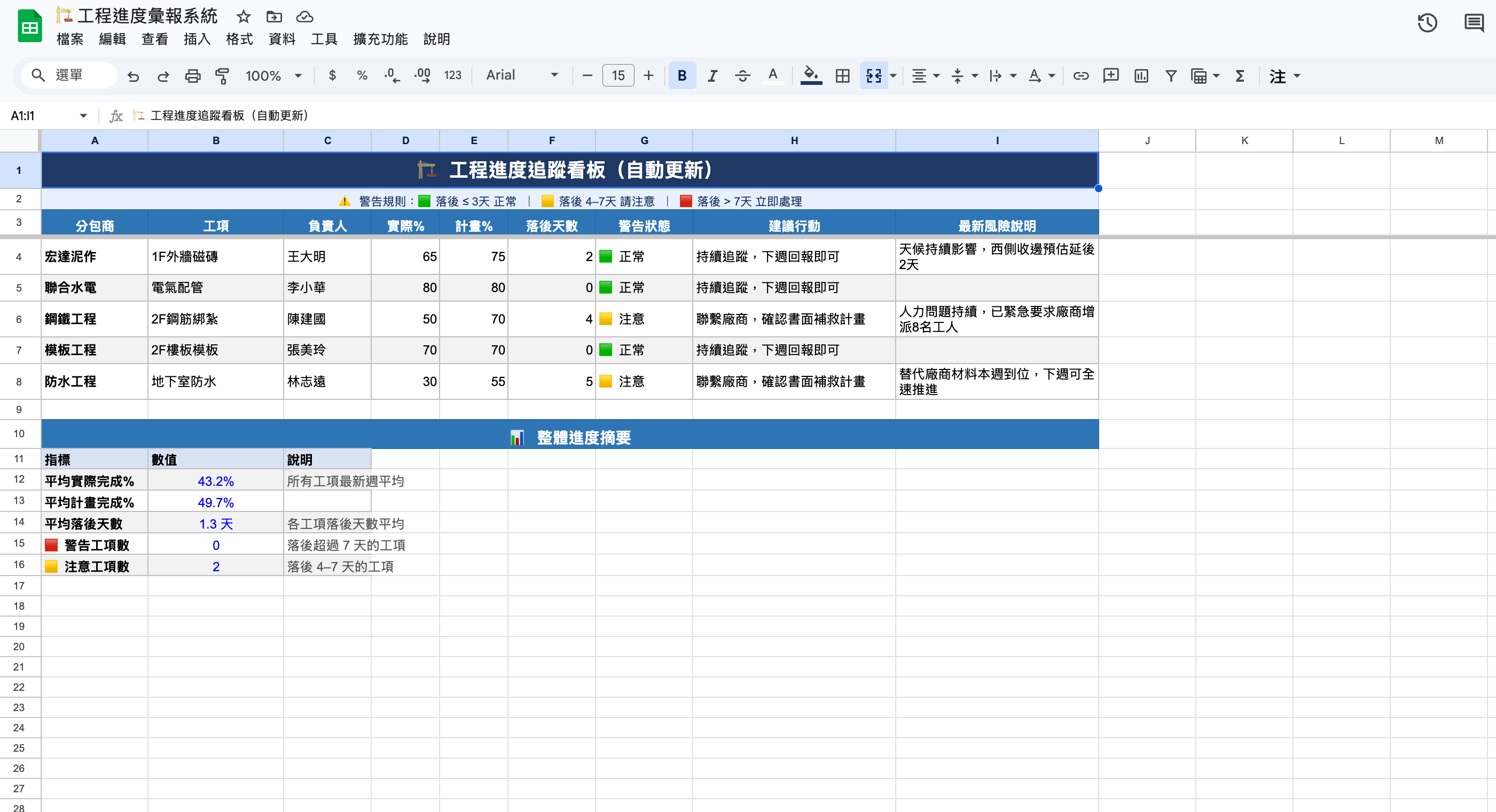Activate the paint format roller icon
This screenshot has width=1496, height=812.
(222, 76)
